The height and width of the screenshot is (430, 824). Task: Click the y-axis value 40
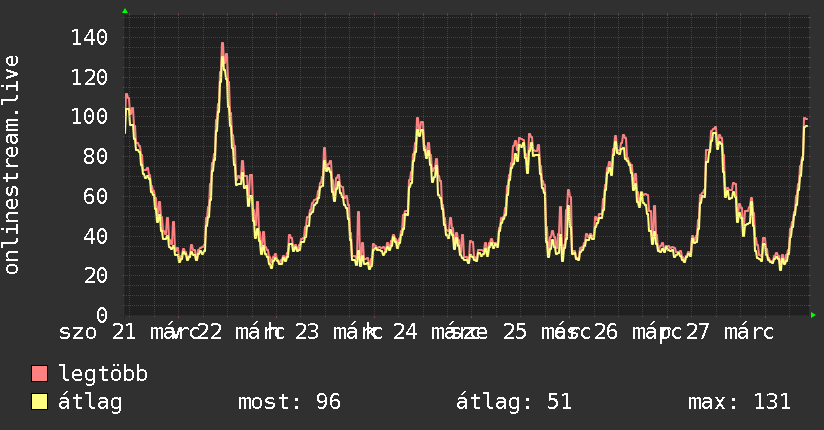96,236
